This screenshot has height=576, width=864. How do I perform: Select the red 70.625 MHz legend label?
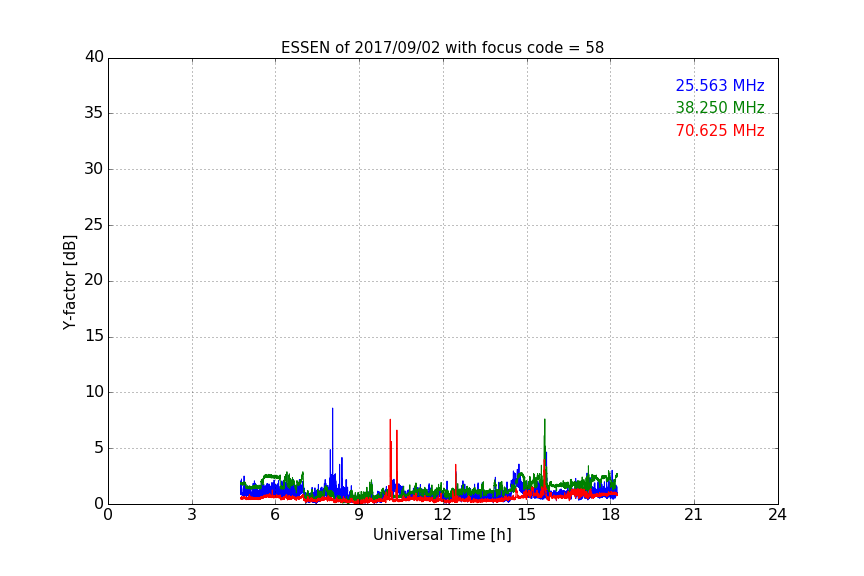pyautogui.click(x=720, y=131)
